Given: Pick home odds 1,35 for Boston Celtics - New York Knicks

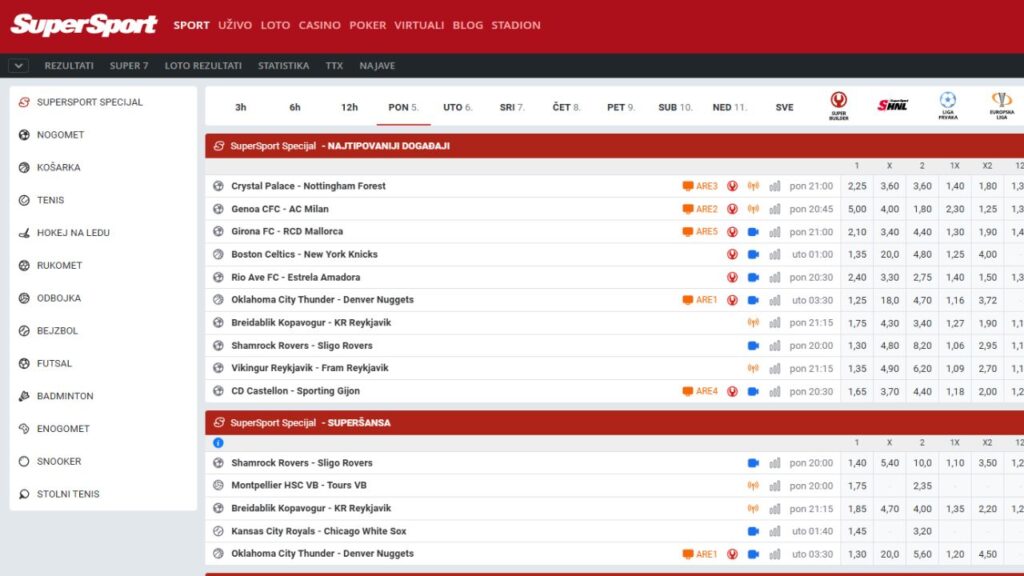Looking at the screenshot, I should 857,255.
